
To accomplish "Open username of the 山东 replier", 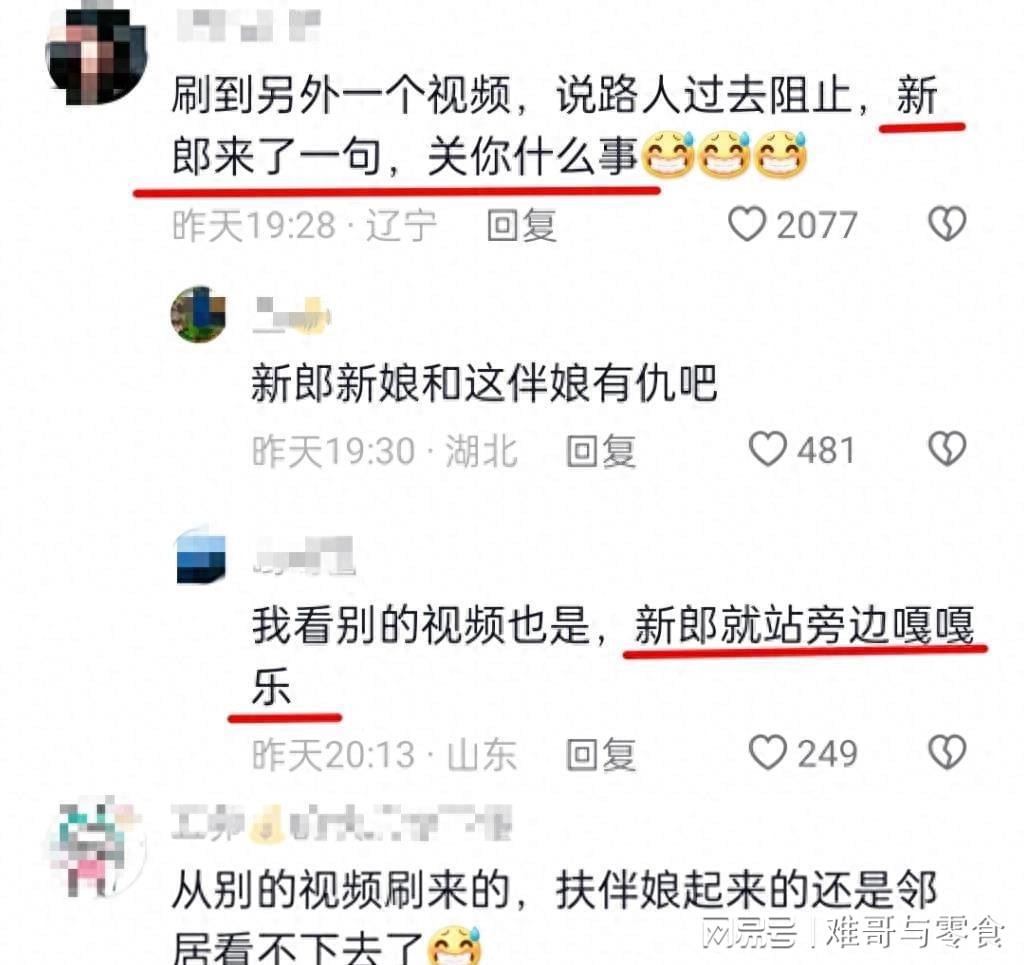I will coord(304,556).
